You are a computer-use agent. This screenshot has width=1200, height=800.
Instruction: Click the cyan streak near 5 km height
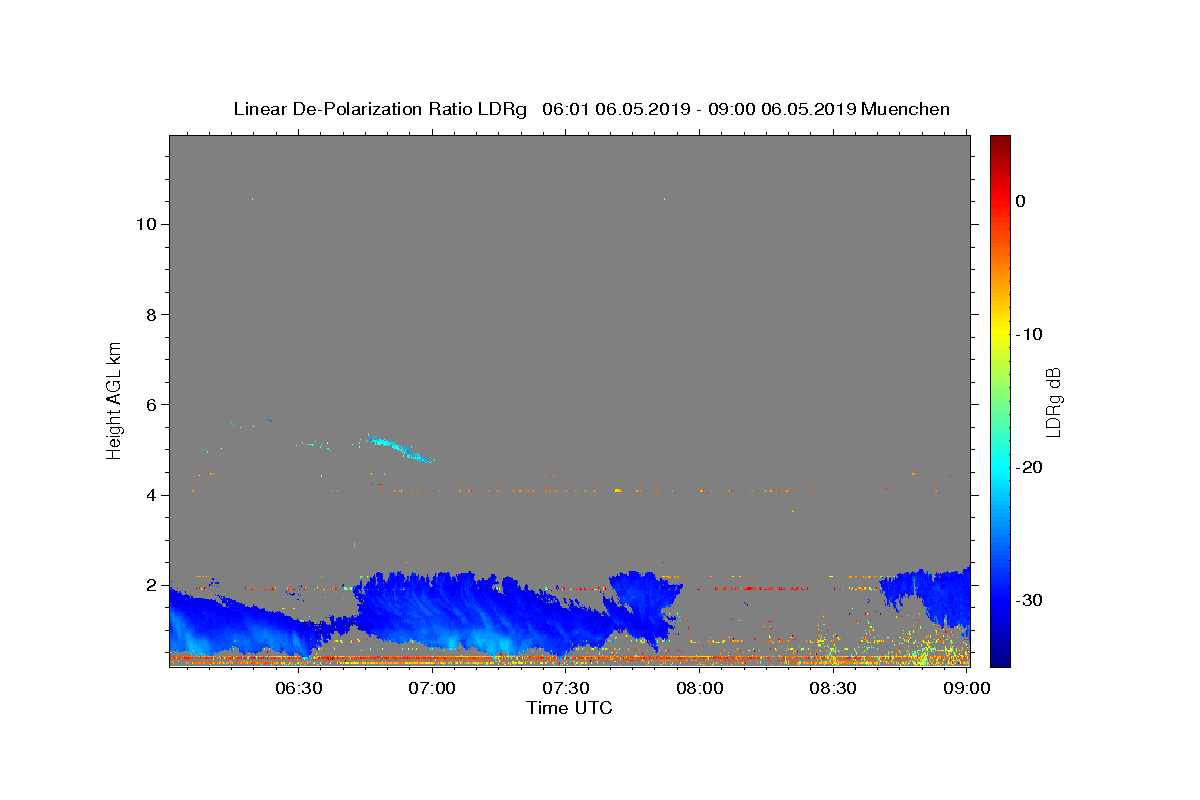[399, 448]
